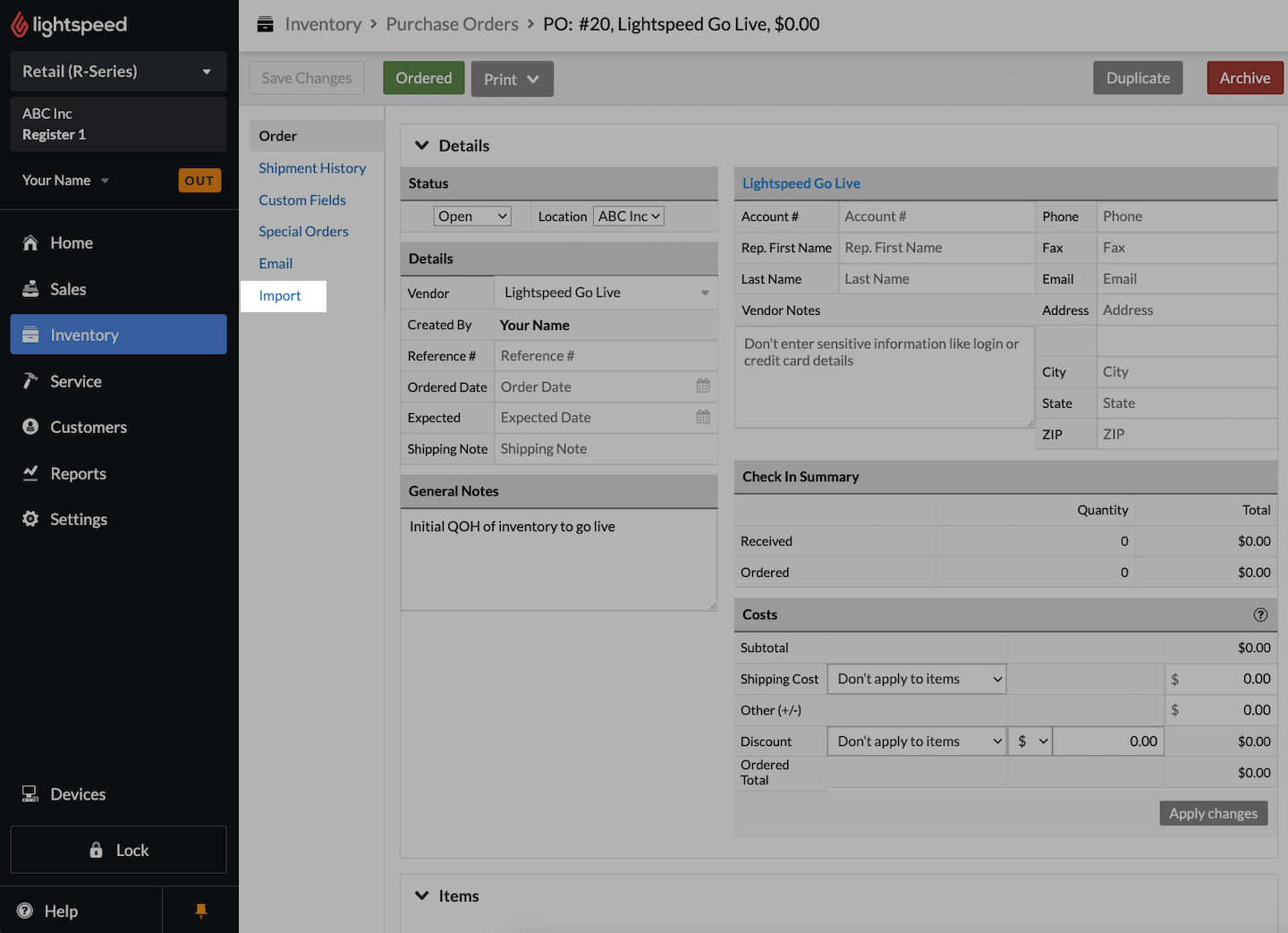Click the red Archive button
The height and width of the screenshot is (933, 1288).
pos(1244,78)
